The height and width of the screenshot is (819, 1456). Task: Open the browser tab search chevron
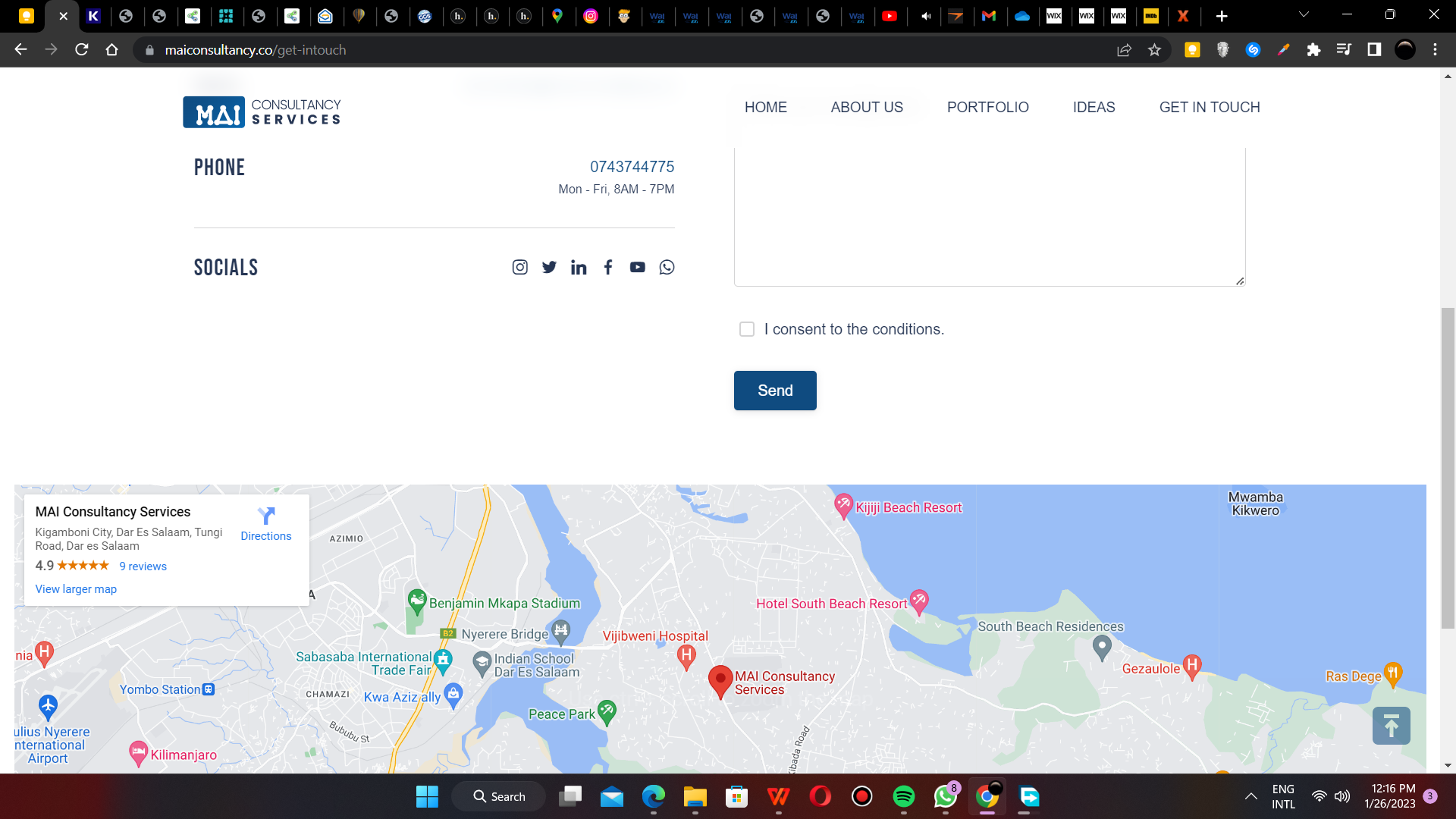(1304, 14)
